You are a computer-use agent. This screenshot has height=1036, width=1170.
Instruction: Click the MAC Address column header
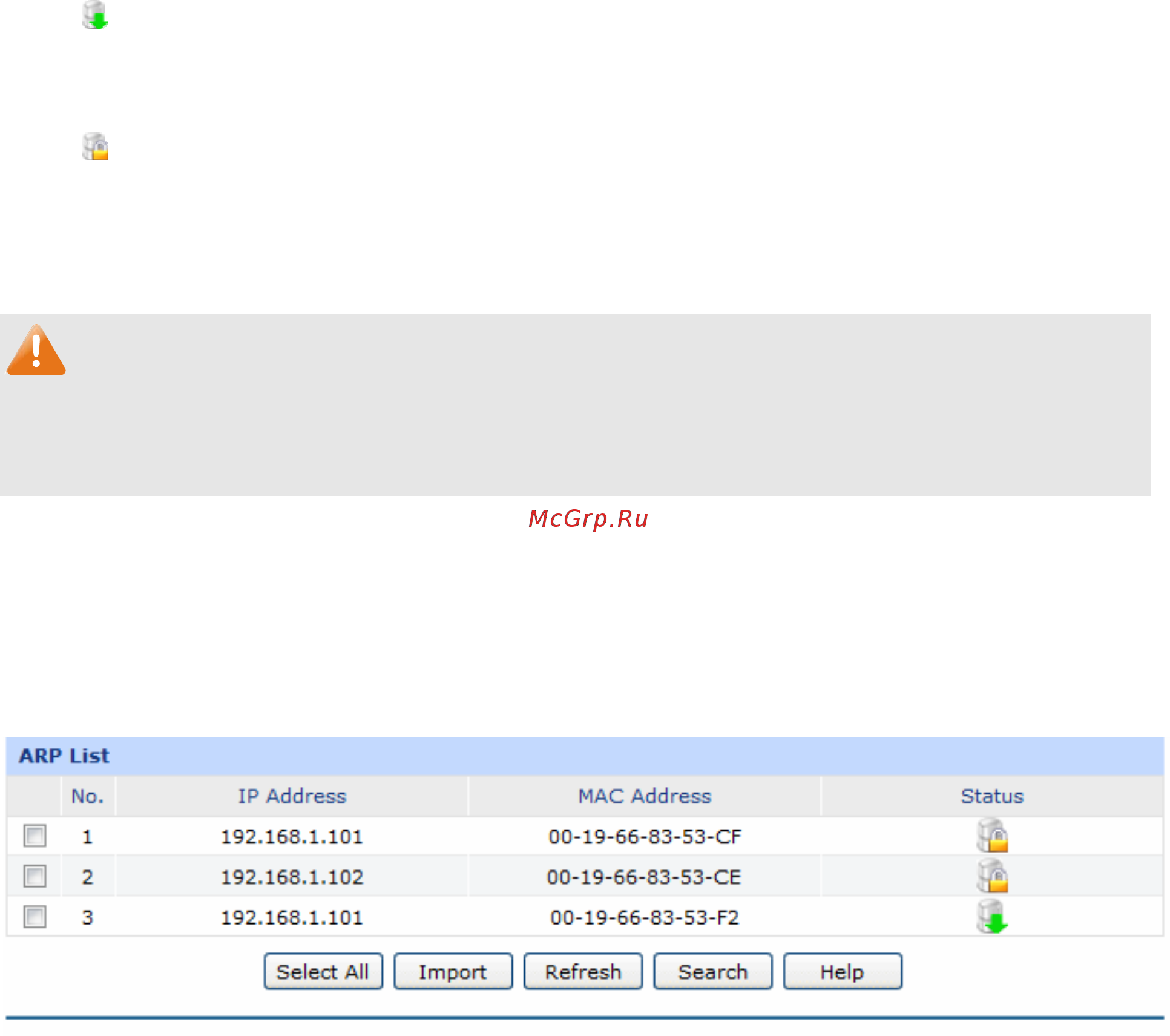click(x=645, y=796)
